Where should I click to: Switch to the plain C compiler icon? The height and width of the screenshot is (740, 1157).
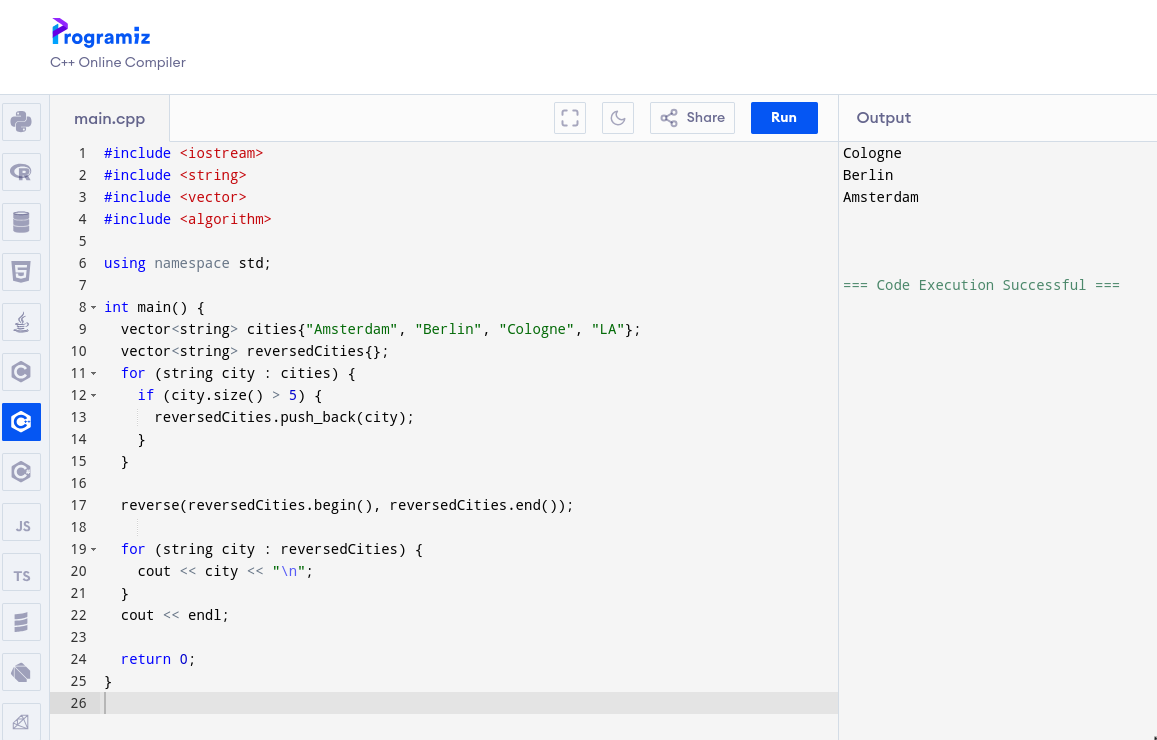[21, 372]
